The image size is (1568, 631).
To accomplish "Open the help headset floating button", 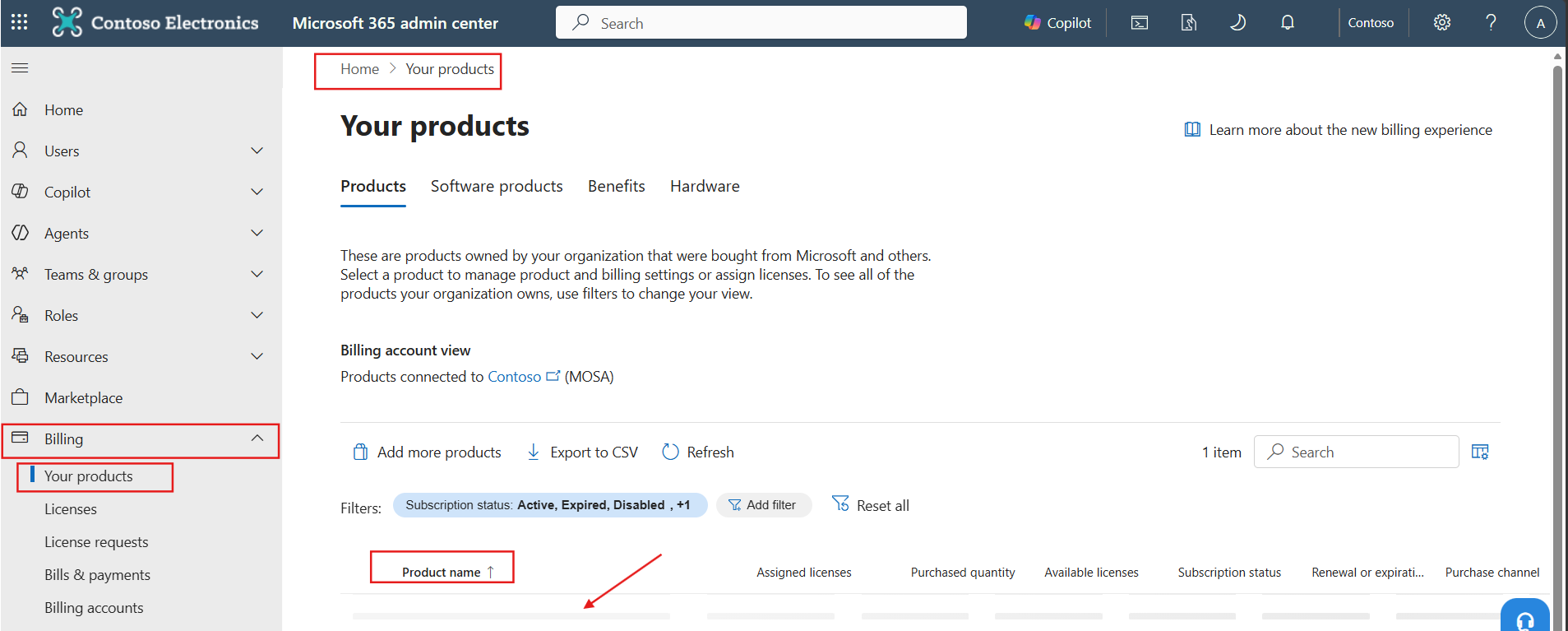I will [1524, 617].
